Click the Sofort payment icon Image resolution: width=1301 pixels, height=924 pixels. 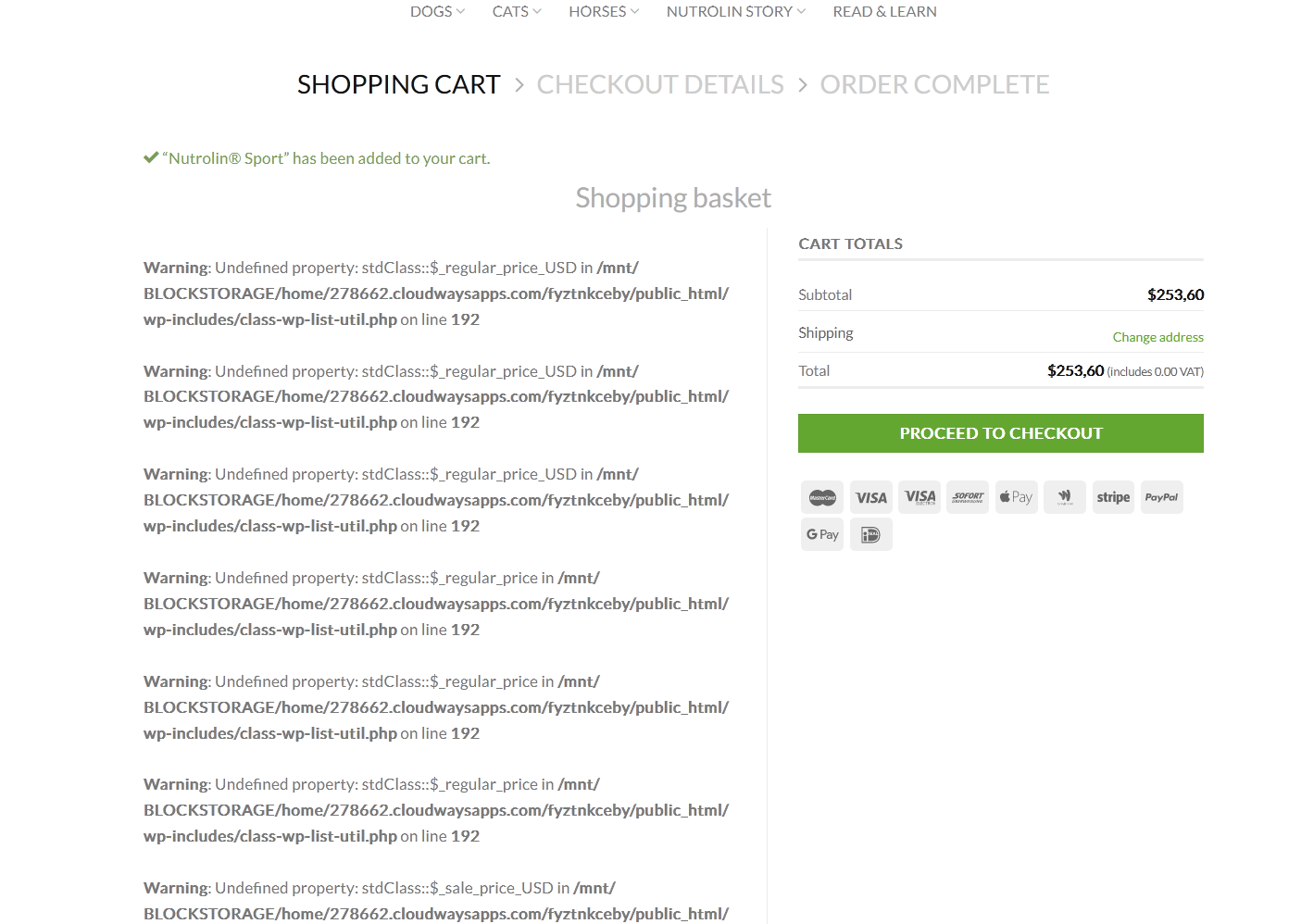tap(968, 497)
